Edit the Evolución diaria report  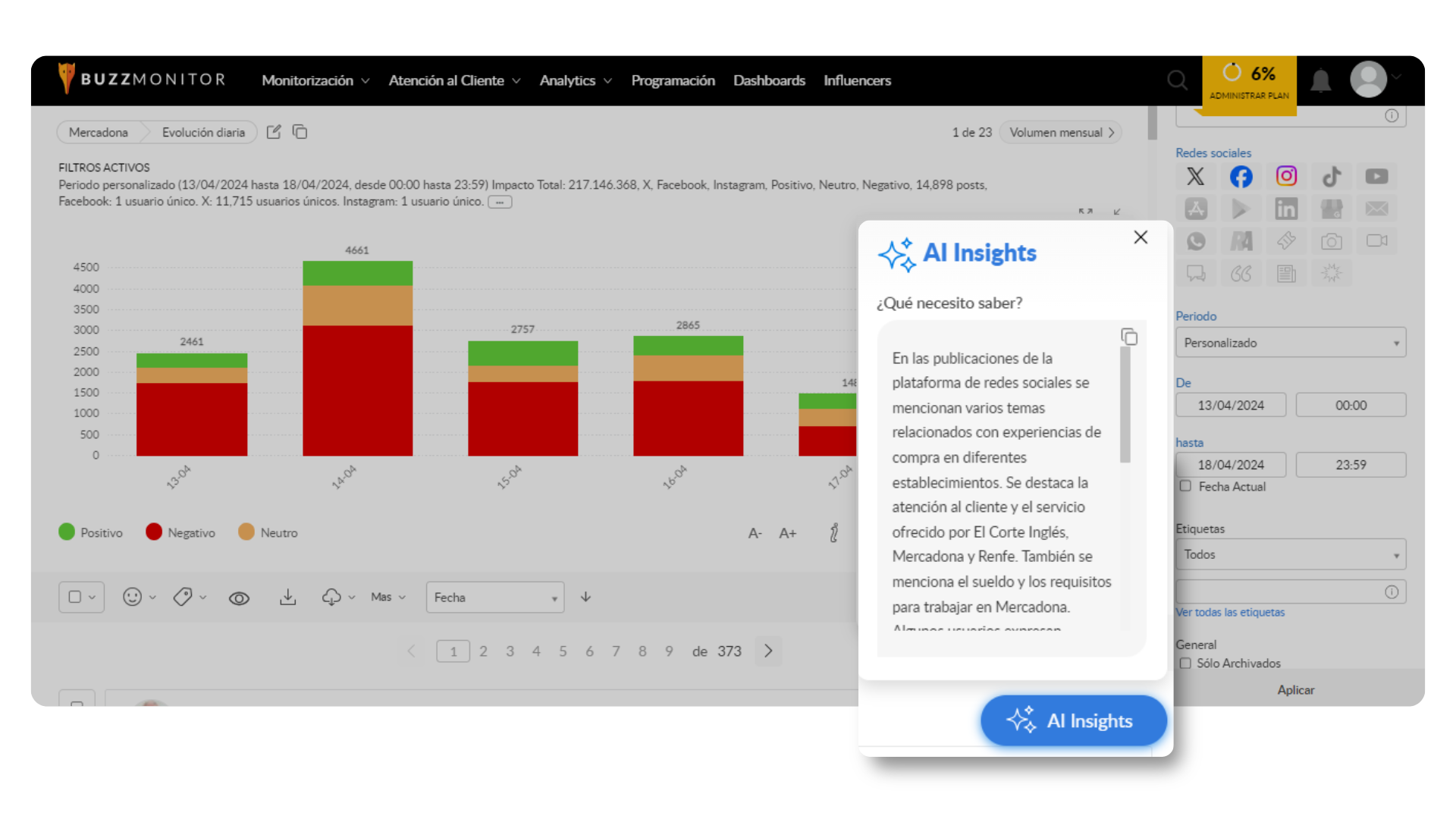click(x=274, y=132)
